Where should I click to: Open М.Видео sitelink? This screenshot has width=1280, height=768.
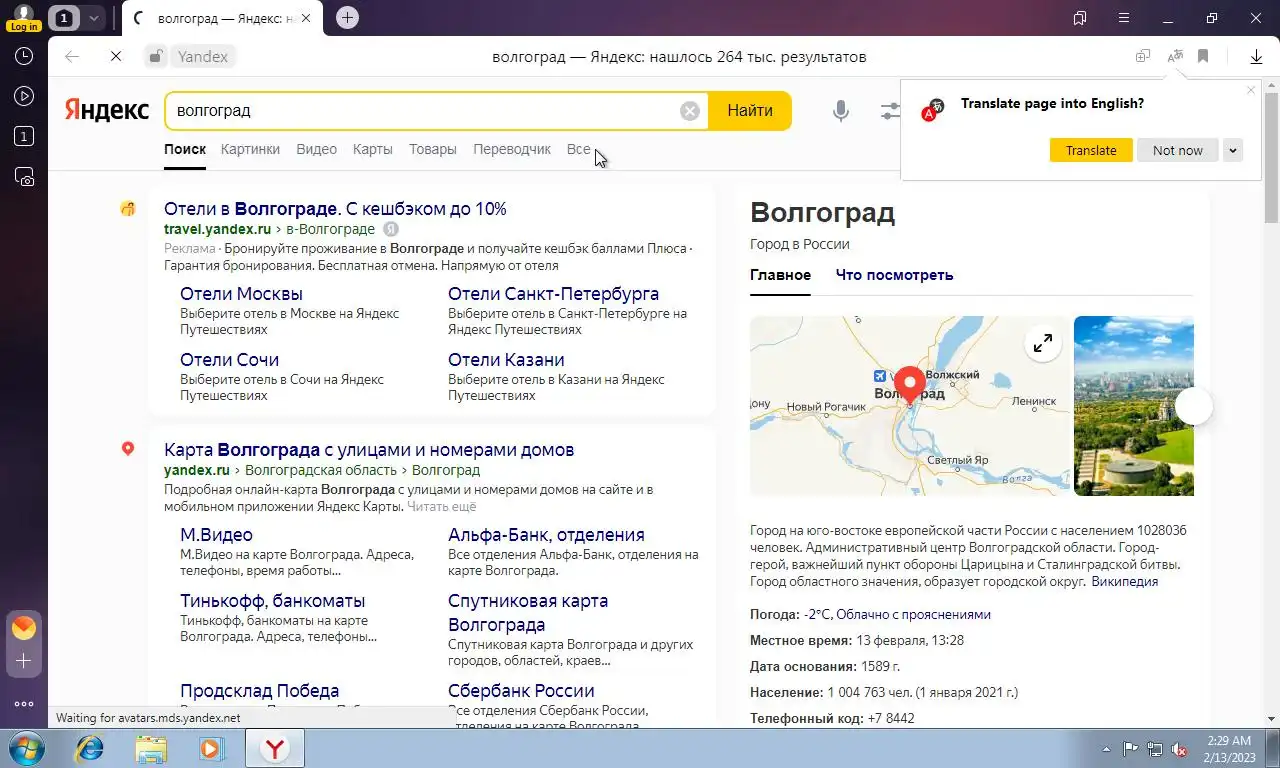tap(216, 535)
